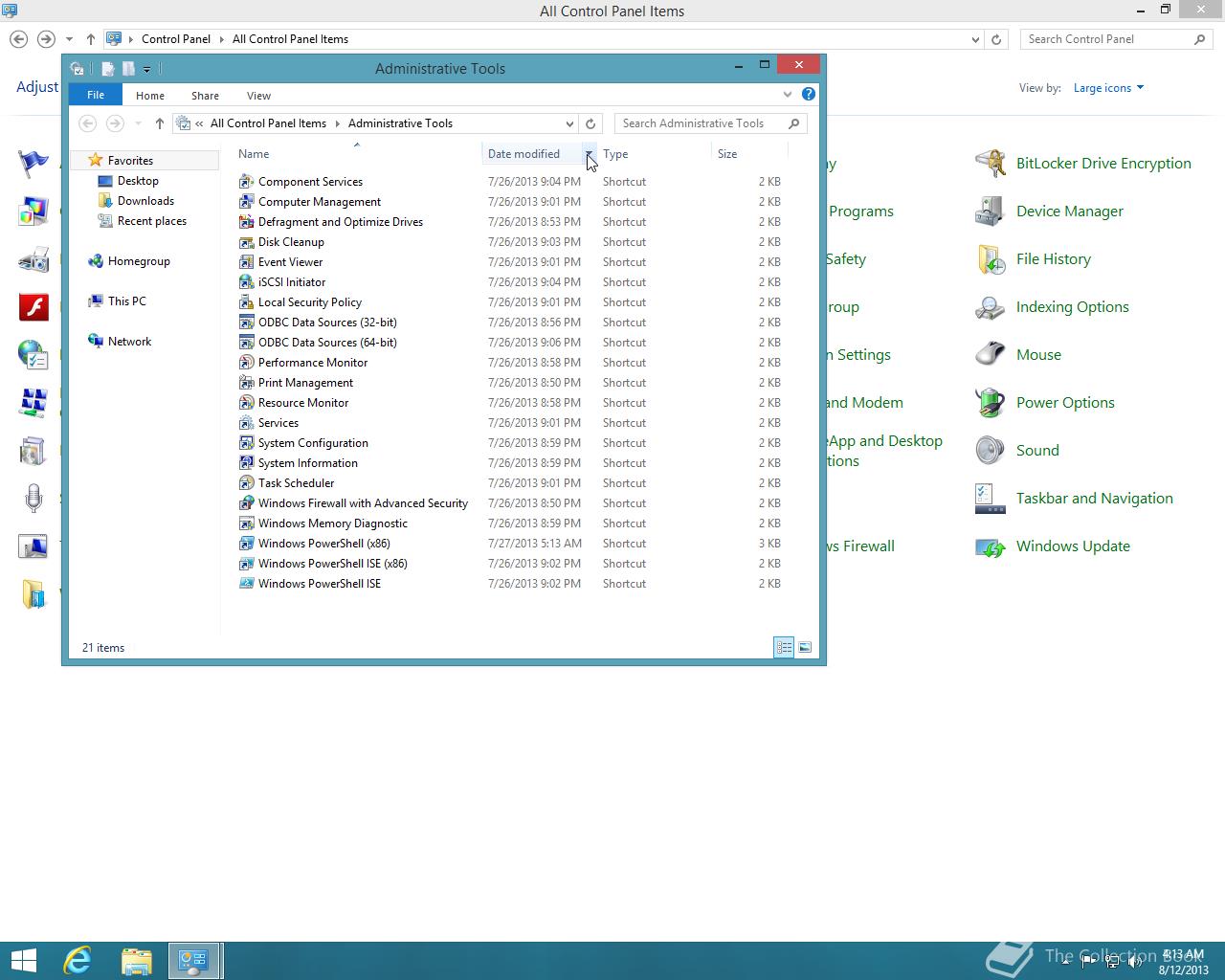Open File History icon in Control Panel
1225x980 pixels.
[990, 259]
